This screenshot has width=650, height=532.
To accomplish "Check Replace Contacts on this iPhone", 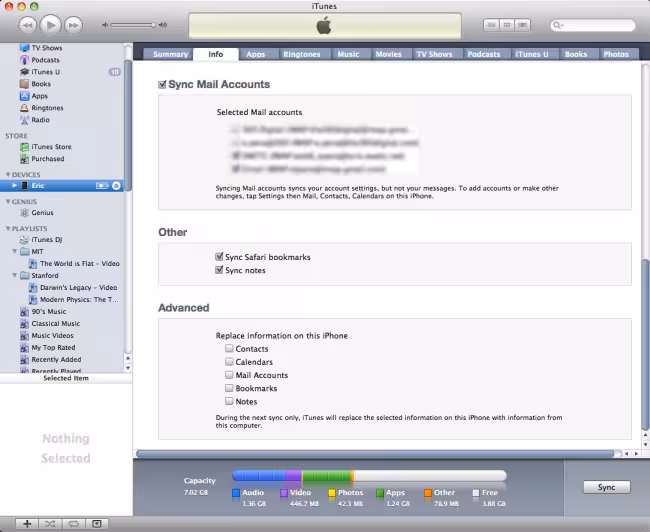I will coord(229,348).
